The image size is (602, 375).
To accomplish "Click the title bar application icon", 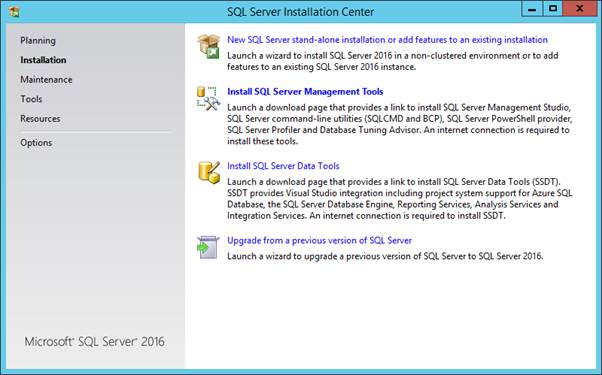I will [x=14, y=11].
